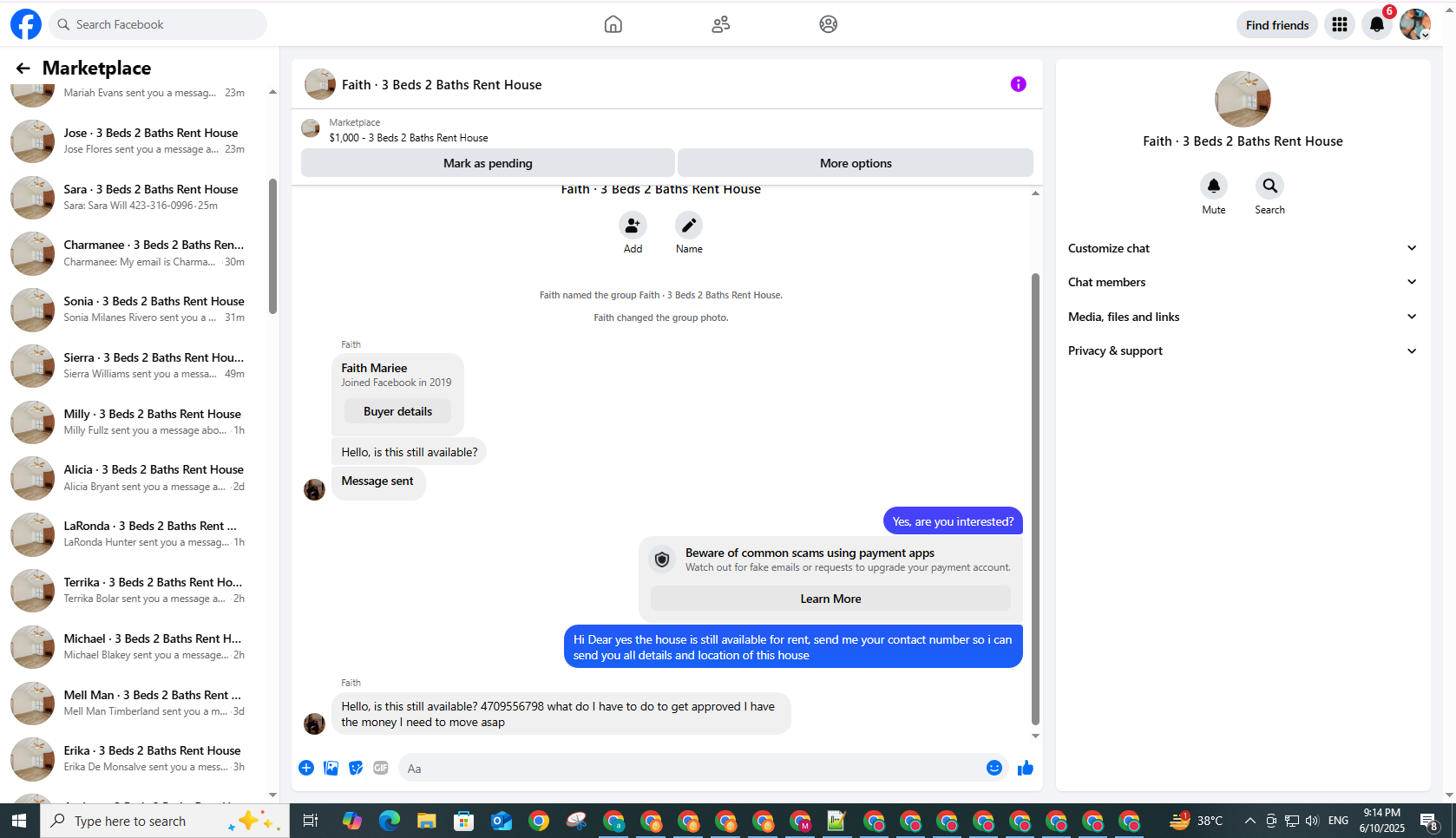Open Windows Start menu
Image resolution: width=1456 pixels, height=838 pixels.
coord(19,821)
